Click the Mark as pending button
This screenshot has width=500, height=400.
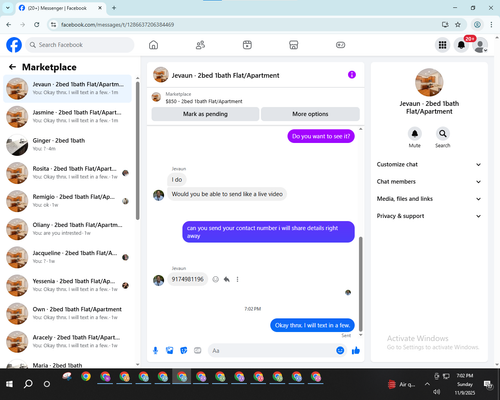[205, 114]
